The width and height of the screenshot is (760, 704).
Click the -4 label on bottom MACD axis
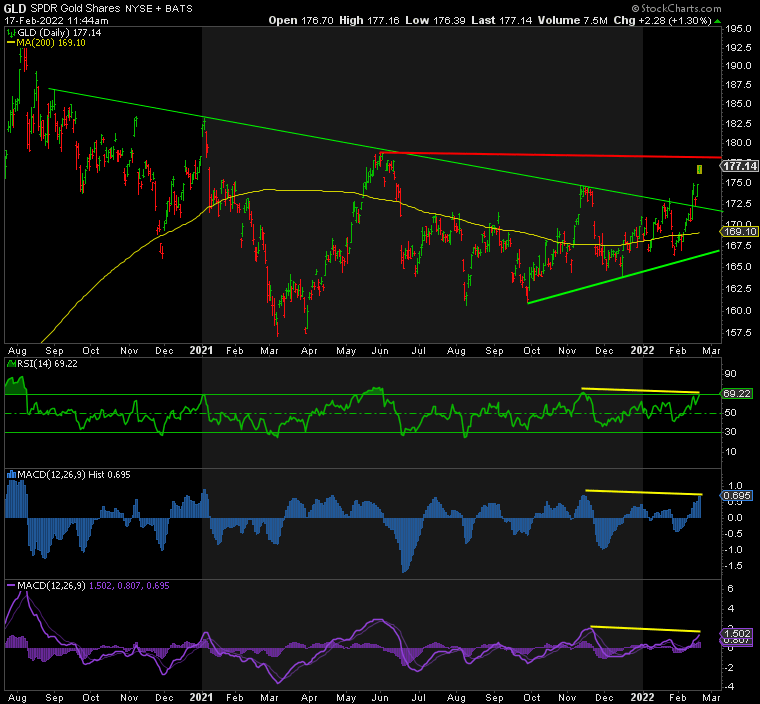(x=729, y=687)
